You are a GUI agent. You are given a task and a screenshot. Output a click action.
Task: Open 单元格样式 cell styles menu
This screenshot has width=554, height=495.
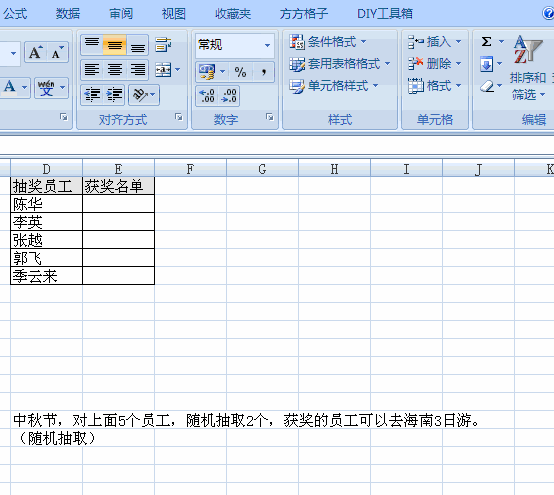pos(333,86)
